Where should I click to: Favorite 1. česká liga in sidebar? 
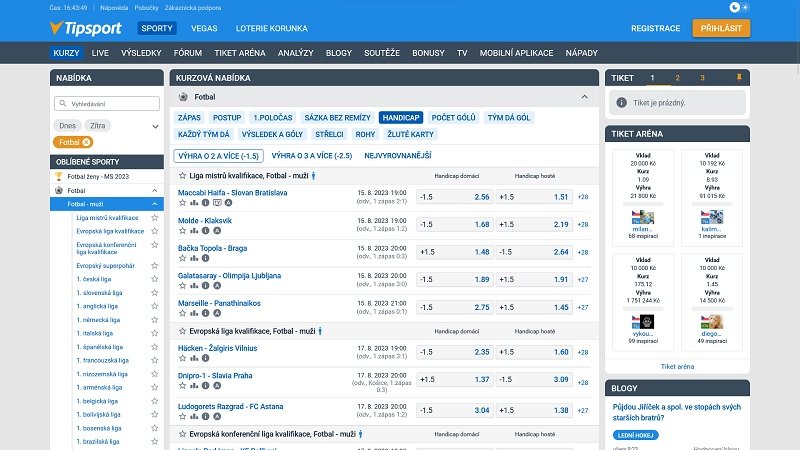pos(155,279)
